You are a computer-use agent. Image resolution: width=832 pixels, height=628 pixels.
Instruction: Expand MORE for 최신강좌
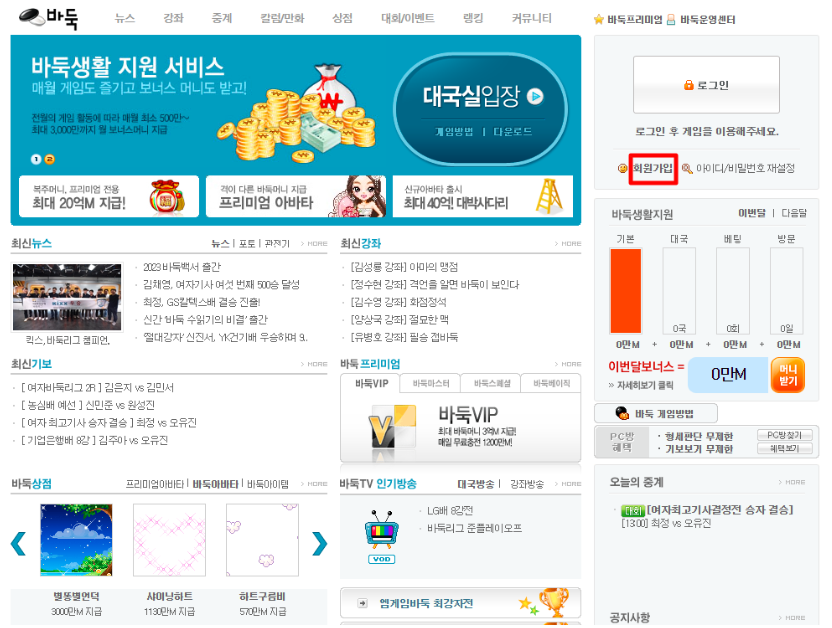pyautogui.click(x=568, y=243)
